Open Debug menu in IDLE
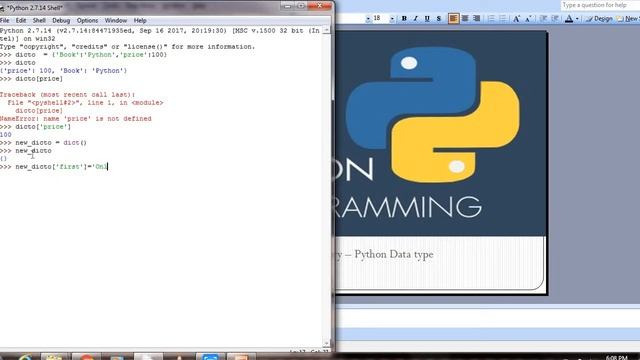This screenshot has width=640, height=360. [61, 20]
